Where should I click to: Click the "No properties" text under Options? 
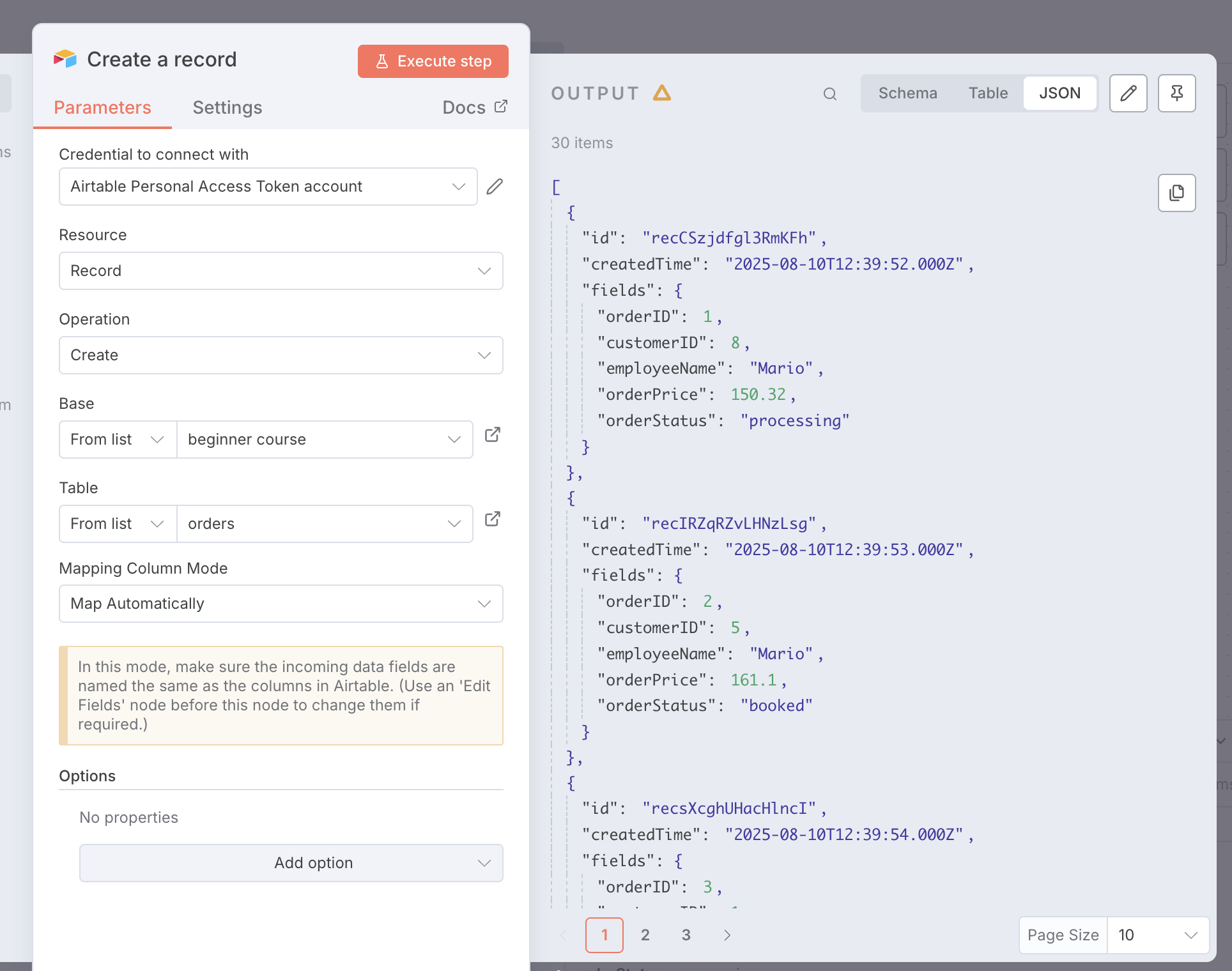(x=129, y=818)
